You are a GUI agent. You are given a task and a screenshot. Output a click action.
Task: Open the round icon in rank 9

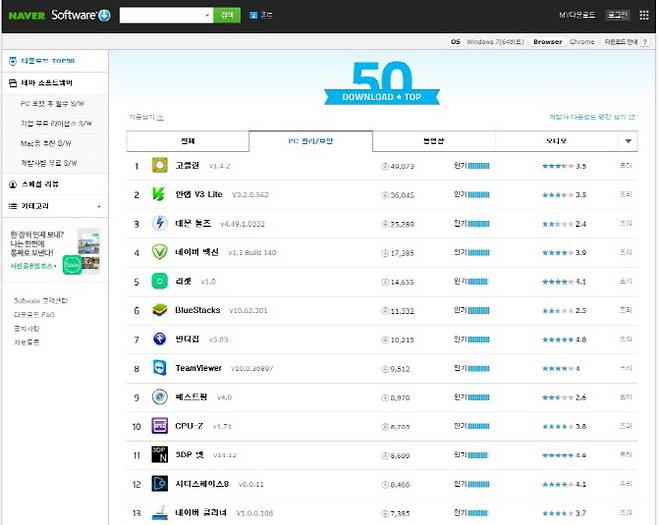click(x=159, y=397)
